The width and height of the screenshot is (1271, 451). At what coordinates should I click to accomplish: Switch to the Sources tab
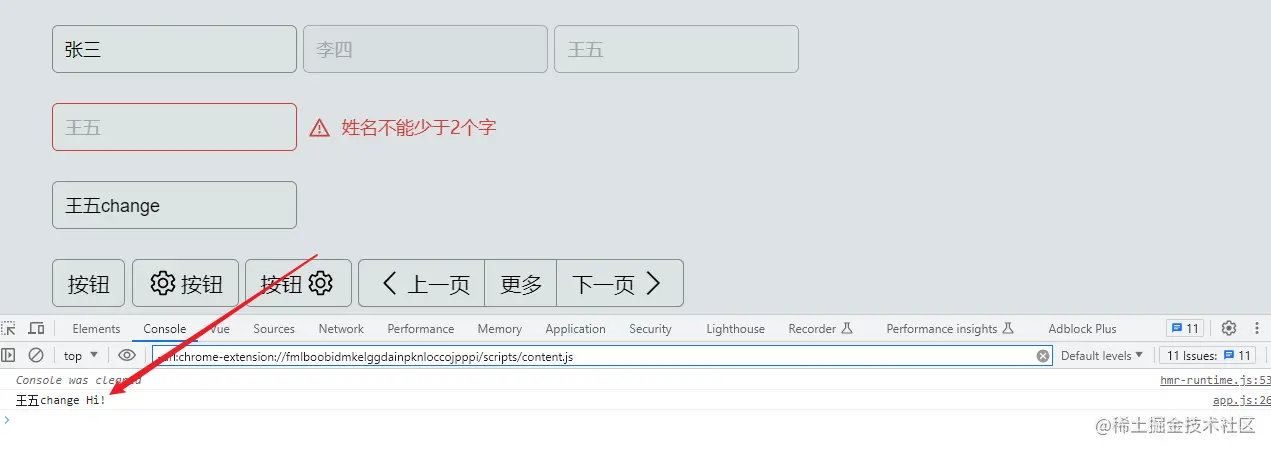click(x=274, y=328)
